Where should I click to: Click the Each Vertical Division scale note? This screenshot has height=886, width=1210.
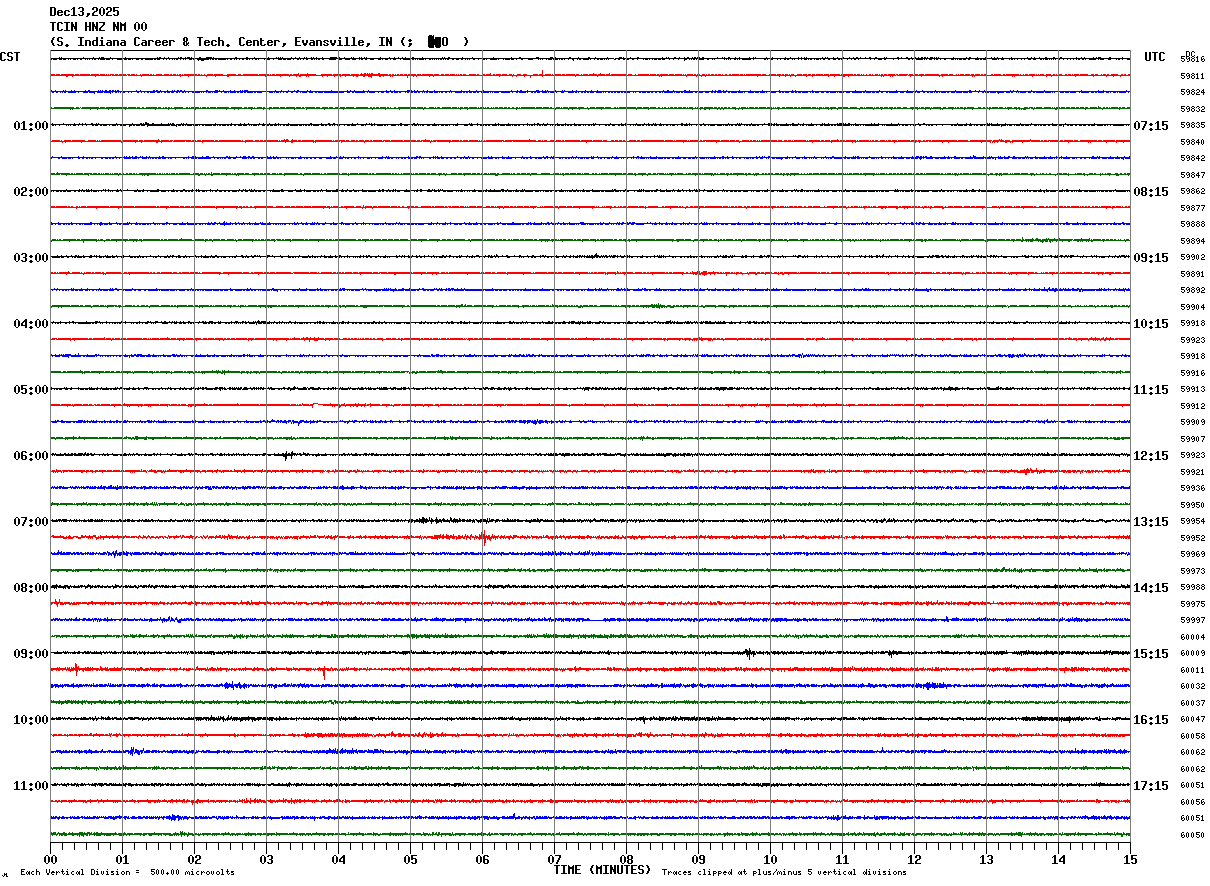[127, 873]
